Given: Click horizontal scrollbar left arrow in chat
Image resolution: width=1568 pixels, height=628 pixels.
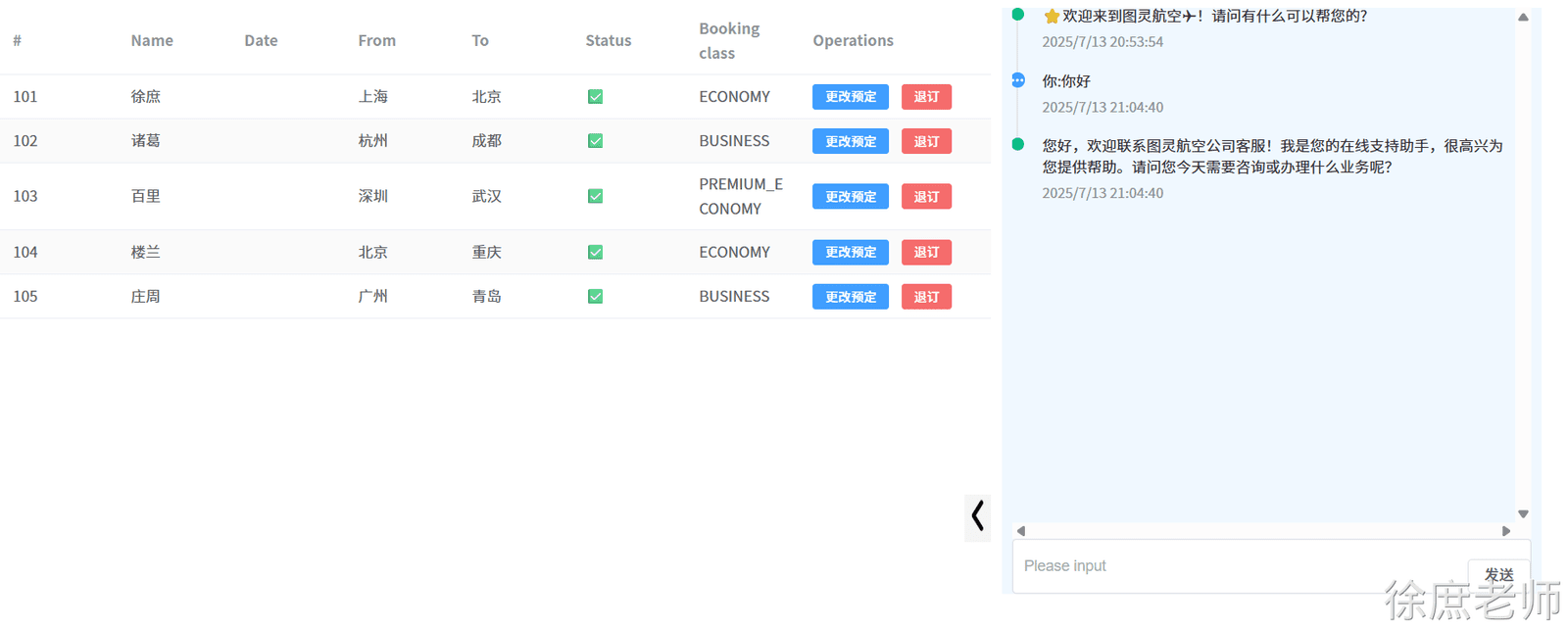Looking at the screenshot, I should coord(1021,531).
